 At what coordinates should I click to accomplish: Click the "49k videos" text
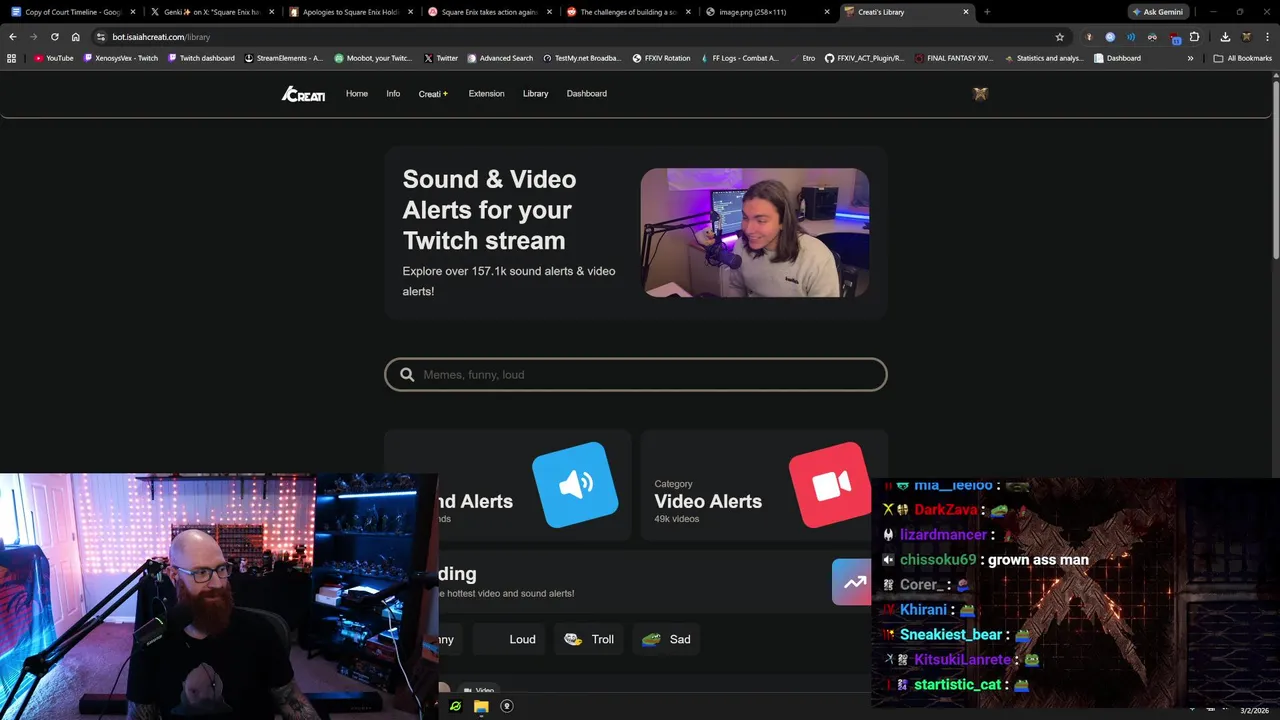[x=677, y=519]
